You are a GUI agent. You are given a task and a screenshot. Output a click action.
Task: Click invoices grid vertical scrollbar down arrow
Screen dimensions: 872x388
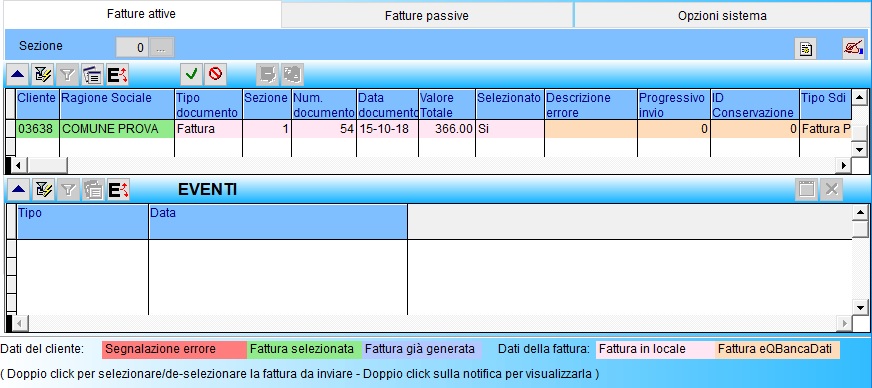[x=859, y=150]
